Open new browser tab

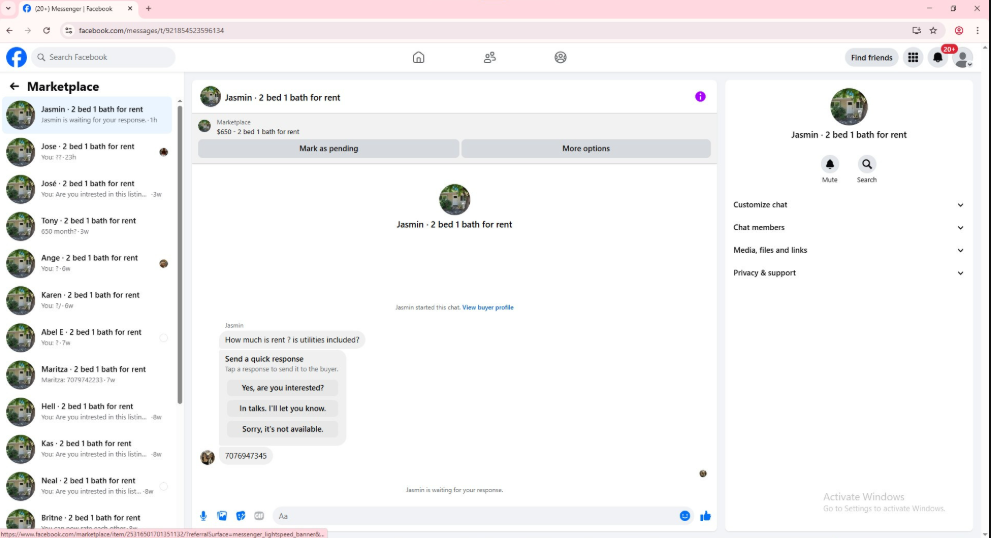(x=149, y=9)
